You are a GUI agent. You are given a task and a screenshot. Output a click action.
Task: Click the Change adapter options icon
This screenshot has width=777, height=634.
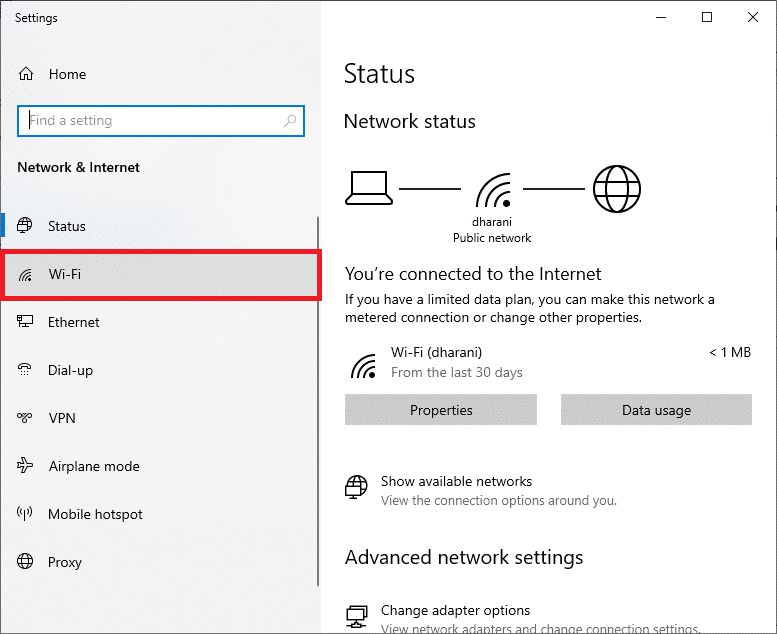356,616
